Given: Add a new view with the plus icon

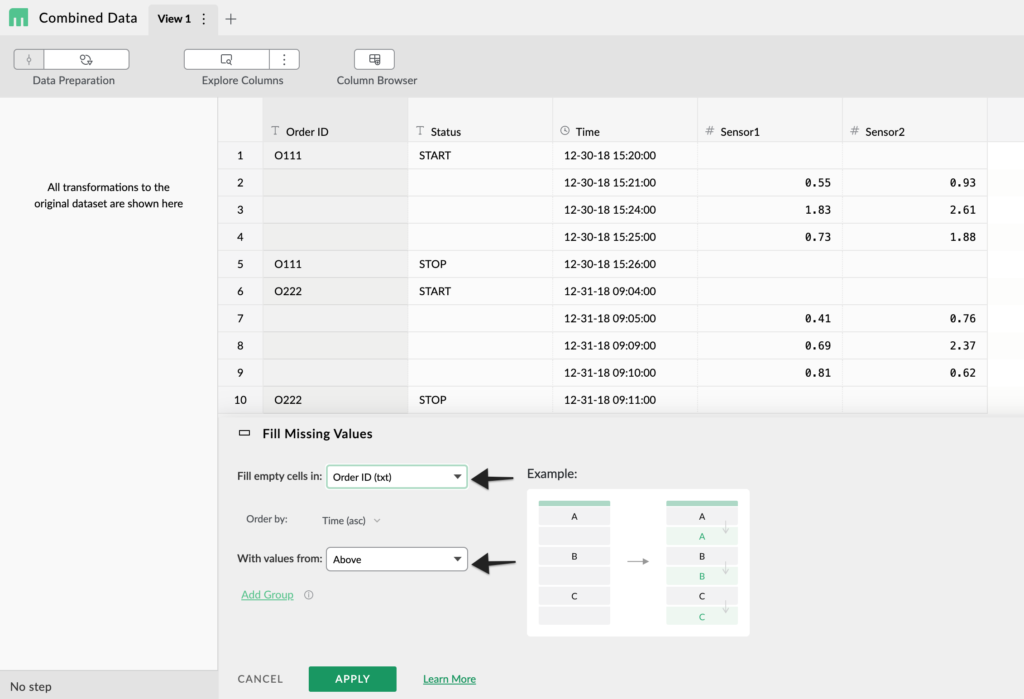Looking at the screenshot, I should tap(231, 19).
